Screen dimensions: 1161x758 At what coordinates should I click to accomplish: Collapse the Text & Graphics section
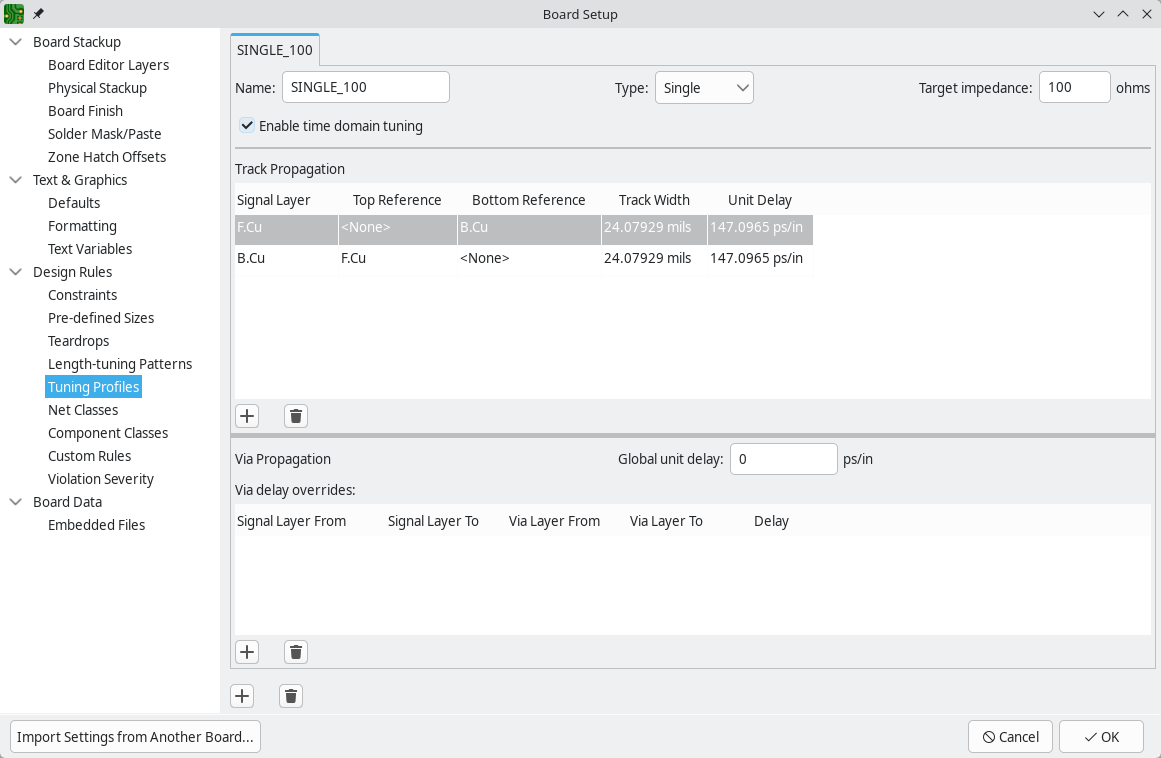point(16,180)
